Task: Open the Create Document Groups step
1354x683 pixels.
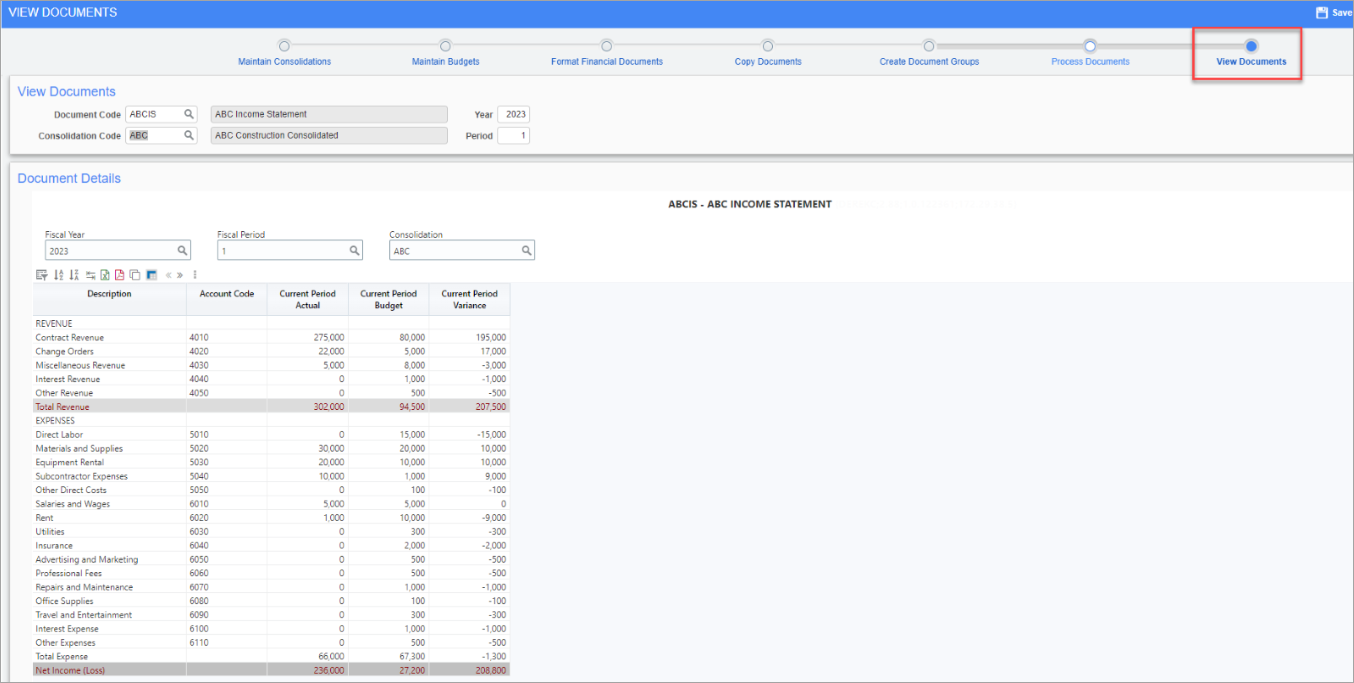Action: [929, 53]
